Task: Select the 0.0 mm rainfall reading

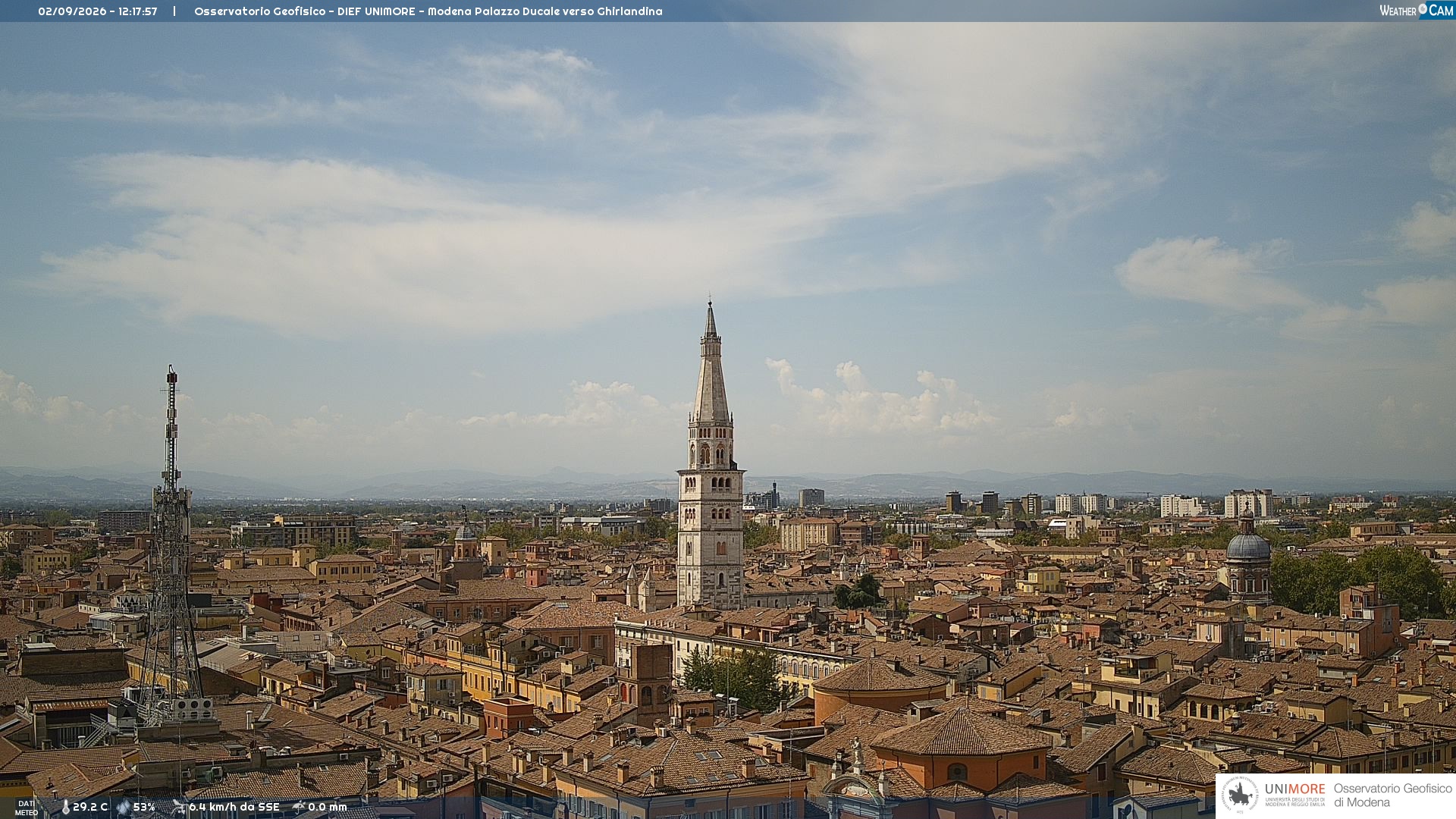Action: (328, 808)
